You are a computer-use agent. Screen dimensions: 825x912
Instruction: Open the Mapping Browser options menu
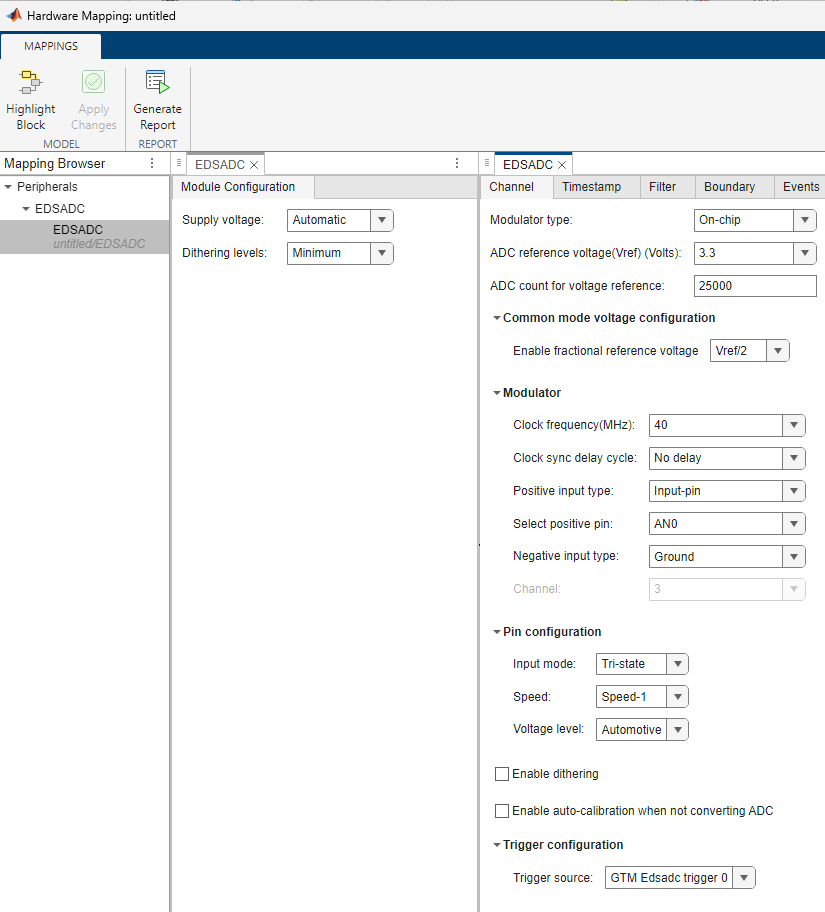(151, 163)
